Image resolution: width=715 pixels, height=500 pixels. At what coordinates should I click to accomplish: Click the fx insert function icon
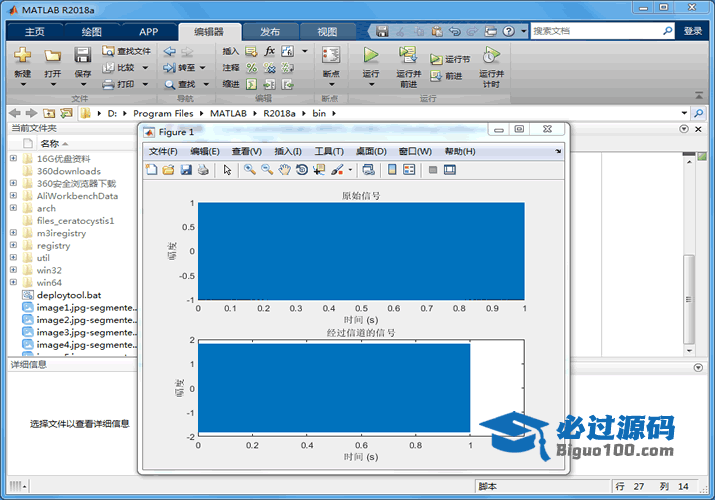coord(269,51)
